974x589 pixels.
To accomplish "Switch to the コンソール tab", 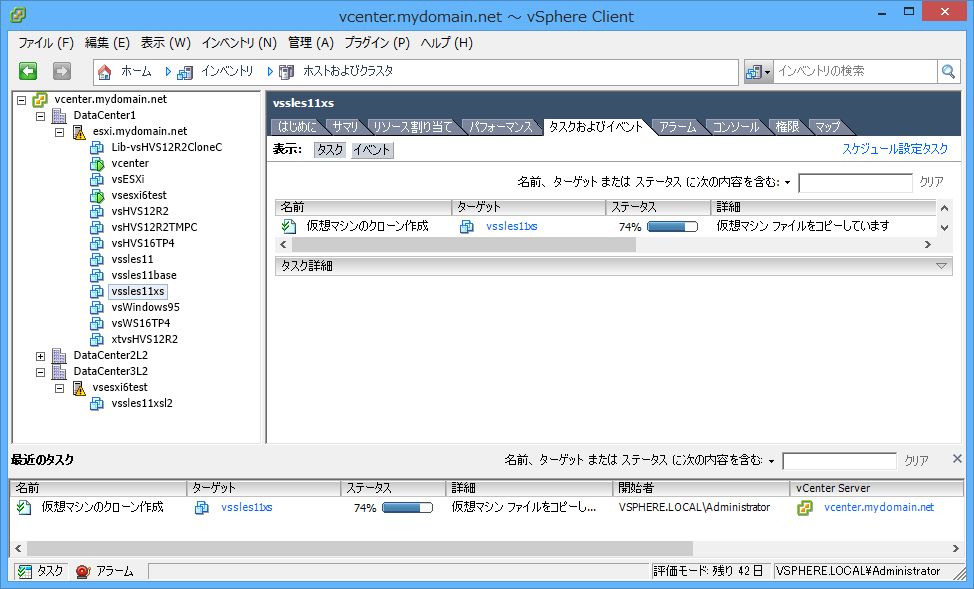I will pos(735,127).
